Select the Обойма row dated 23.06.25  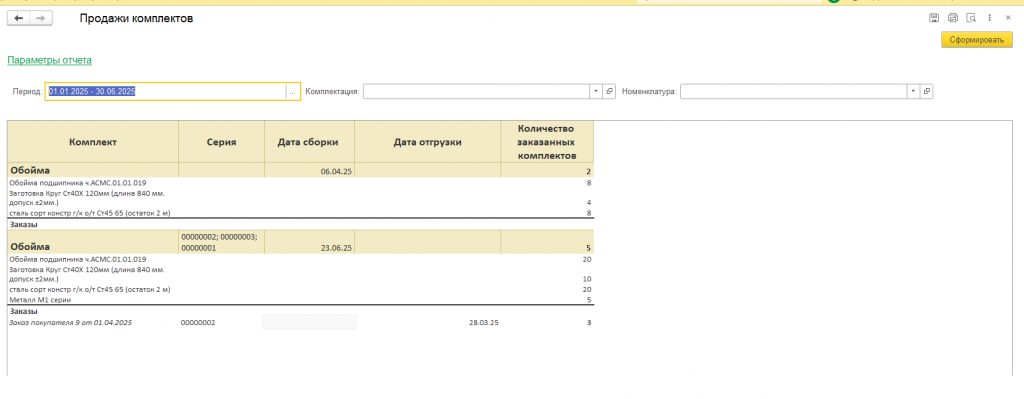pos(300,242)
